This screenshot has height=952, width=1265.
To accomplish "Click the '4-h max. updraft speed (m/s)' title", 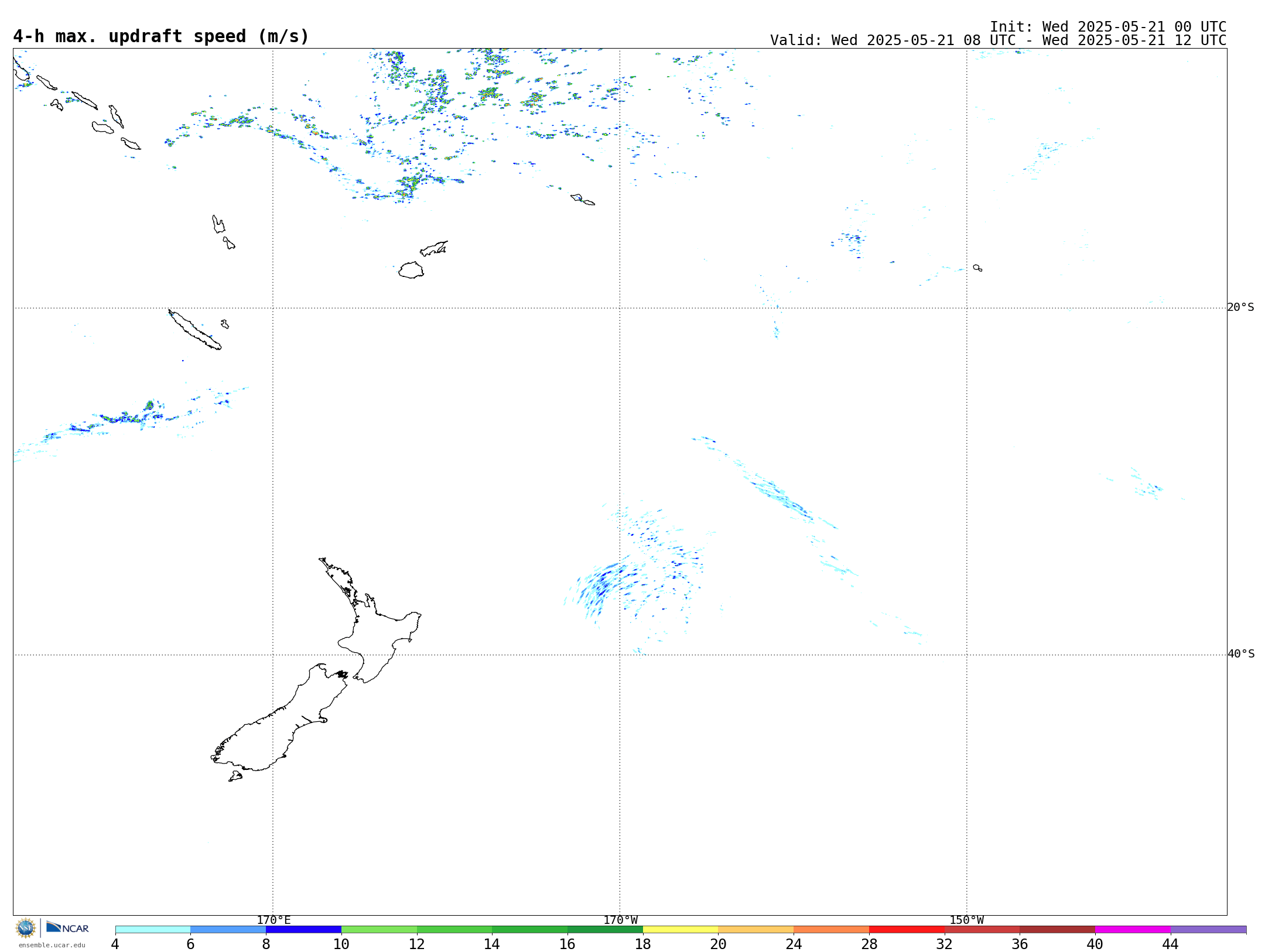I will (161, 37).
